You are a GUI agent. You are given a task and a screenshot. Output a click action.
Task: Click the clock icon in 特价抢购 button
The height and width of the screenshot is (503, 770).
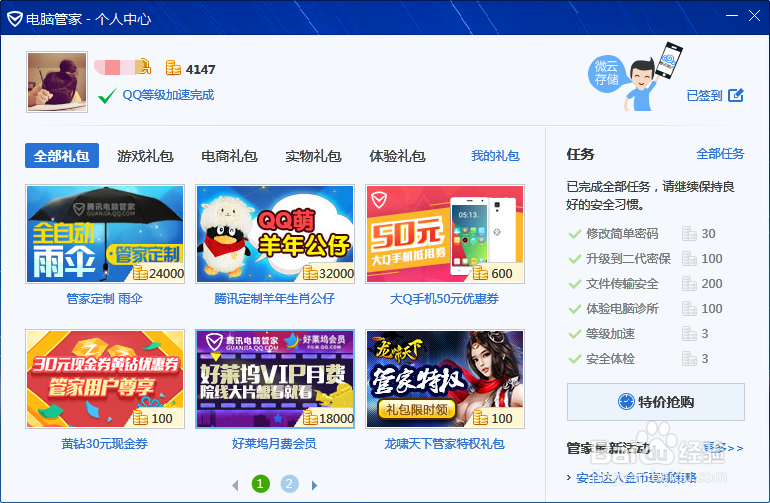tap(626, 402)
